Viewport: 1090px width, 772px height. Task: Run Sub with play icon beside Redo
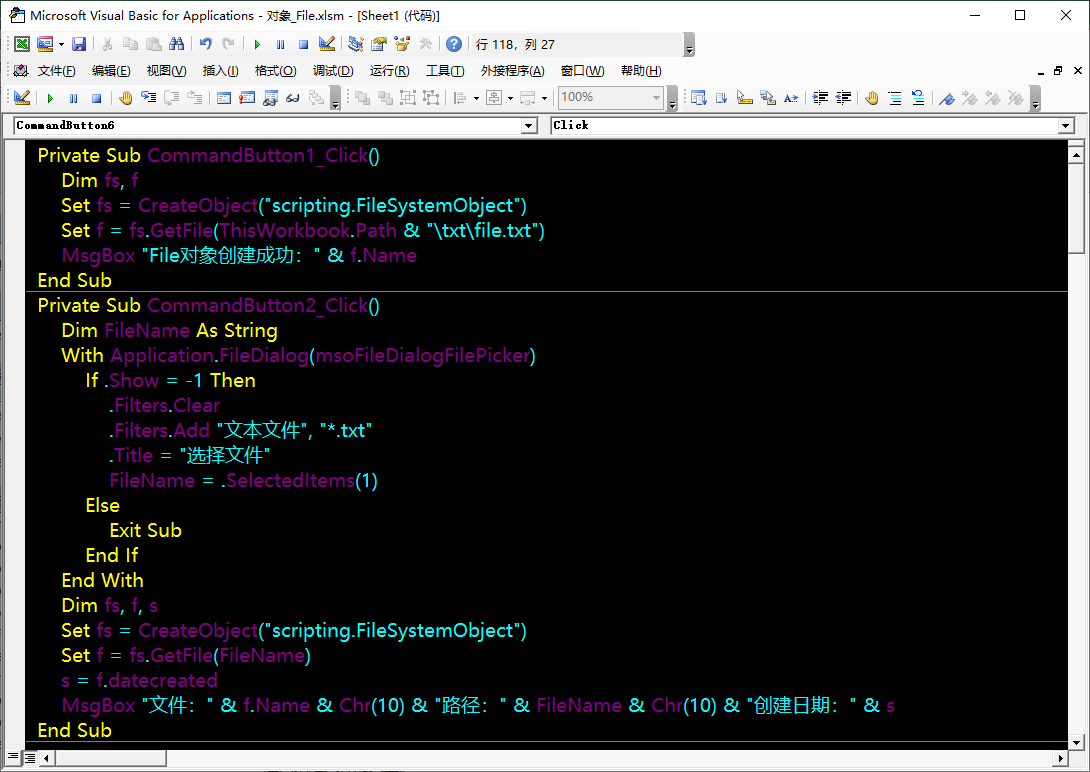[257, 44]
